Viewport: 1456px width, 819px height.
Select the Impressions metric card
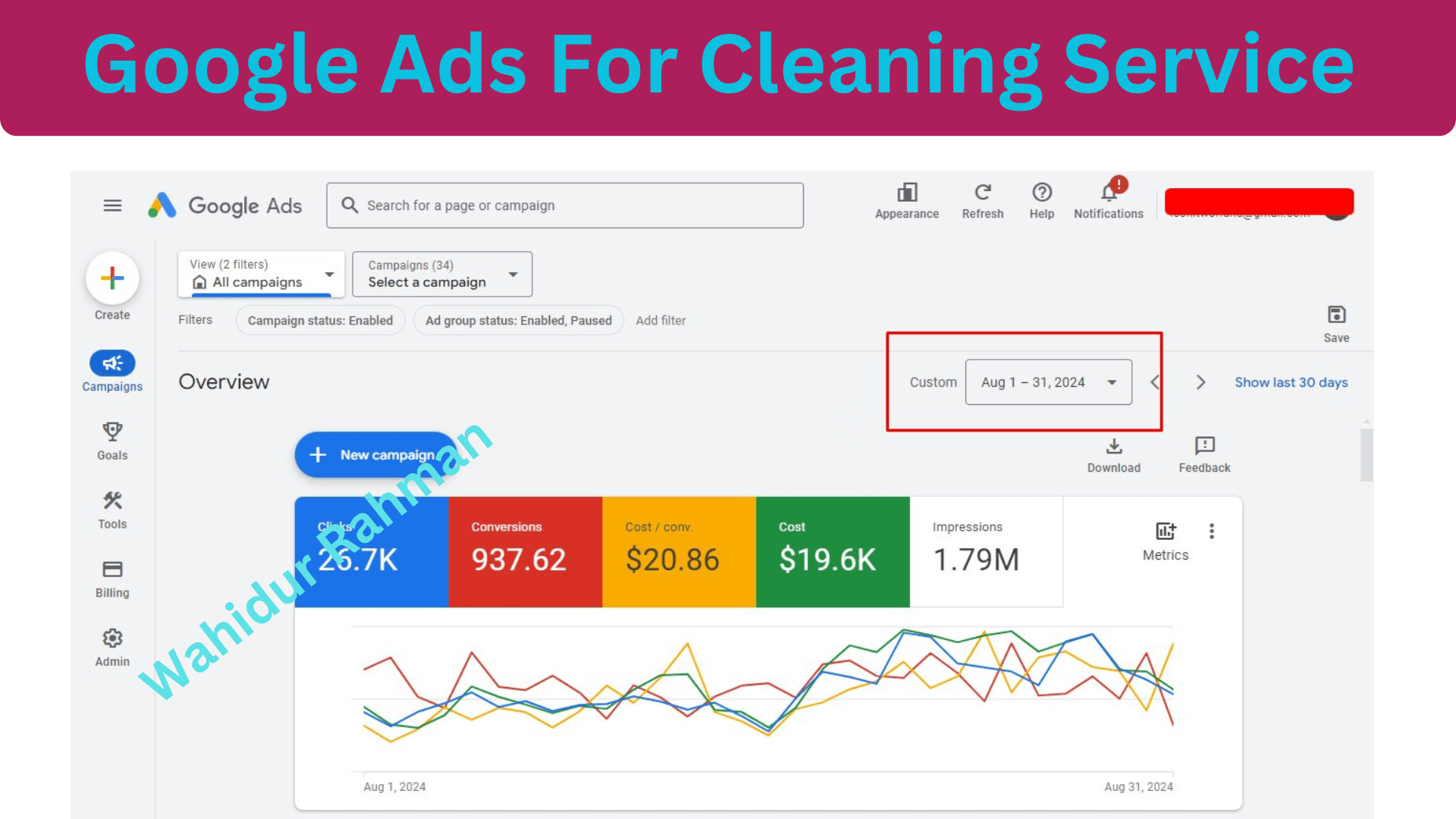[x=987, y=552]
